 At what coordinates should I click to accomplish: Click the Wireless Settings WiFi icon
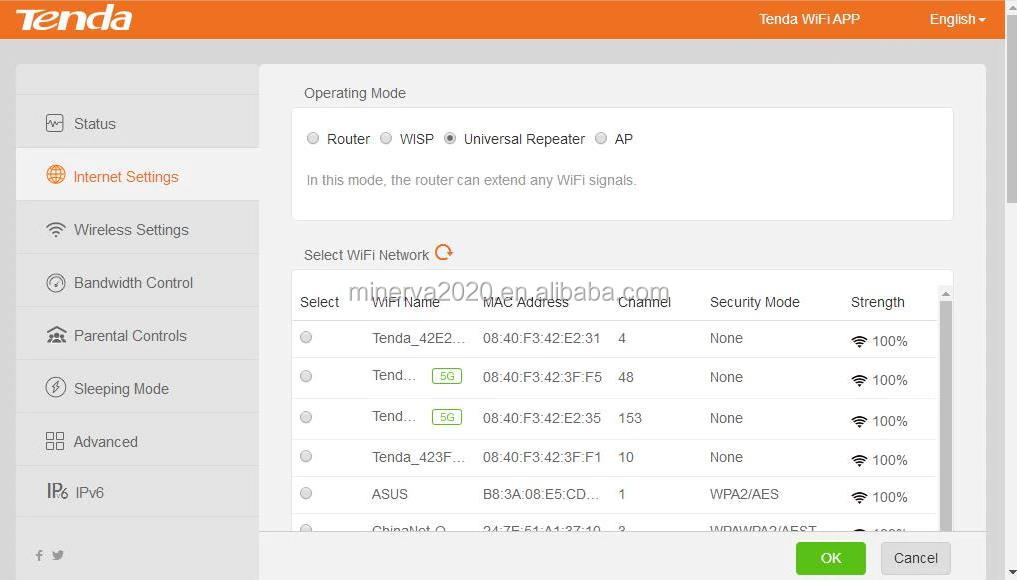click(56, 229)
